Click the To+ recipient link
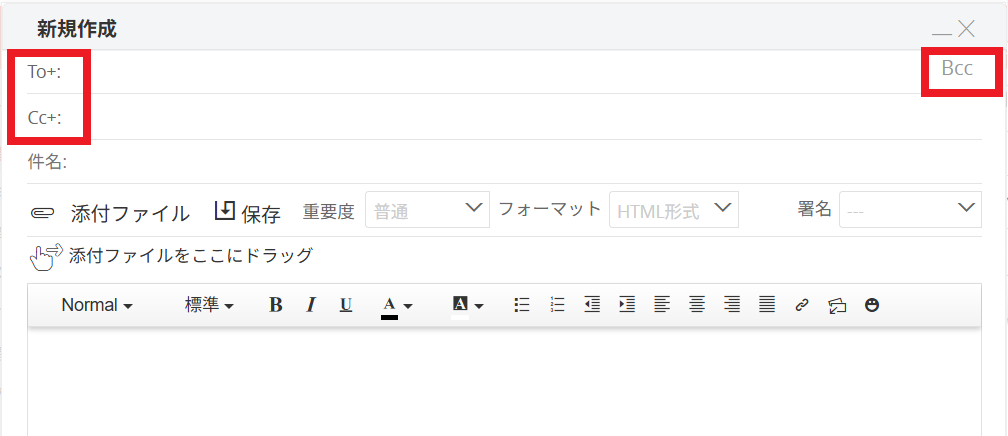This screenshot has height=436, width=1008. coord(44,72)
